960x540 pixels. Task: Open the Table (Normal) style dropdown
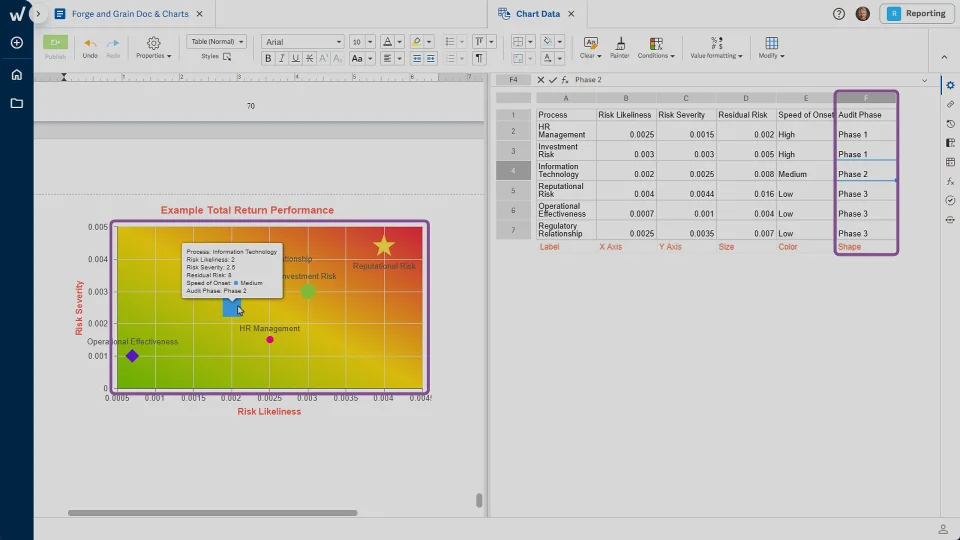tap(216, 42)
